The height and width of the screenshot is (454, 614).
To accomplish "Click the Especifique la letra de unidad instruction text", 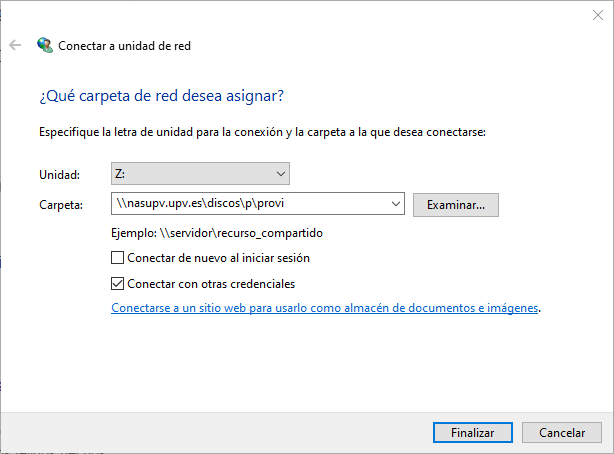I will click(x=262, y=131).
